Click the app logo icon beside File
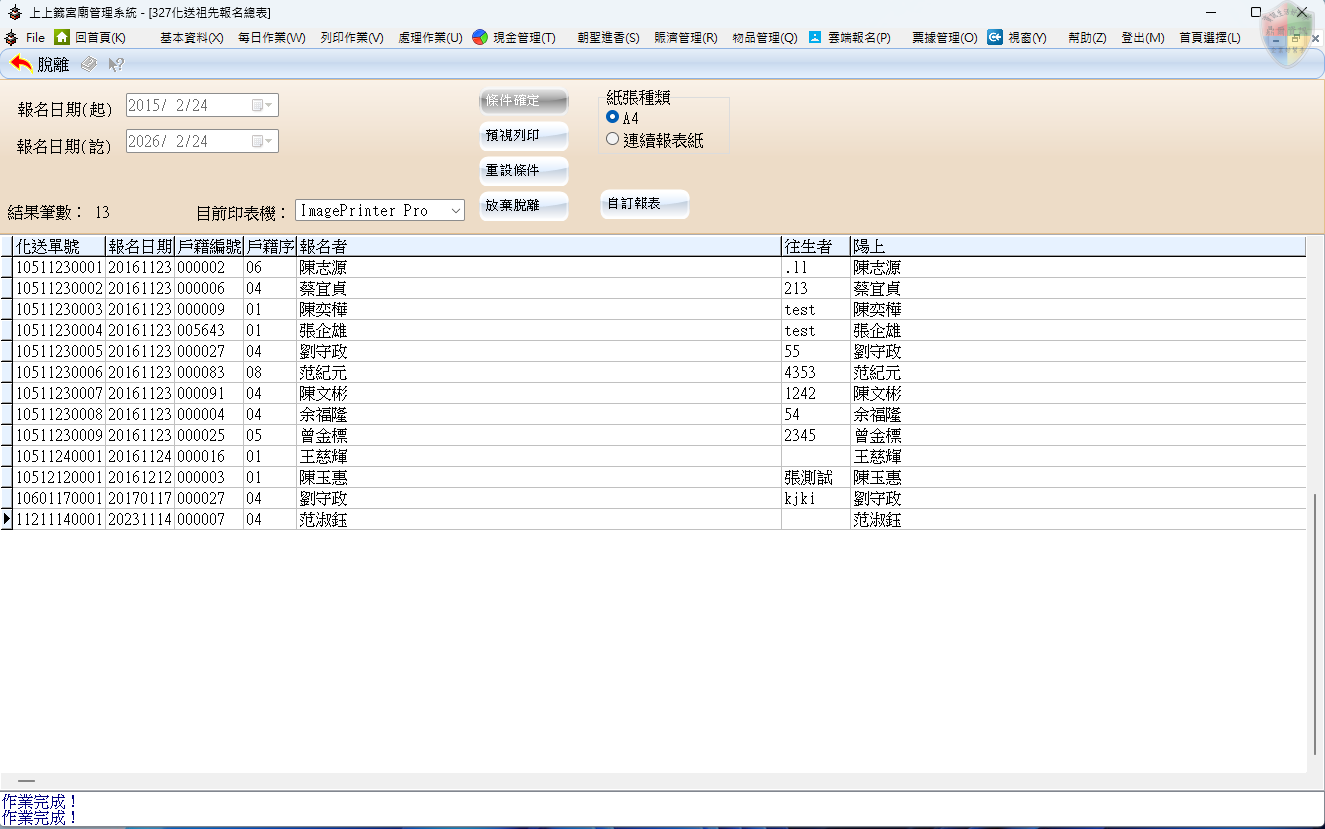Viewport: 1325px width, 829px height. [11, 37]
